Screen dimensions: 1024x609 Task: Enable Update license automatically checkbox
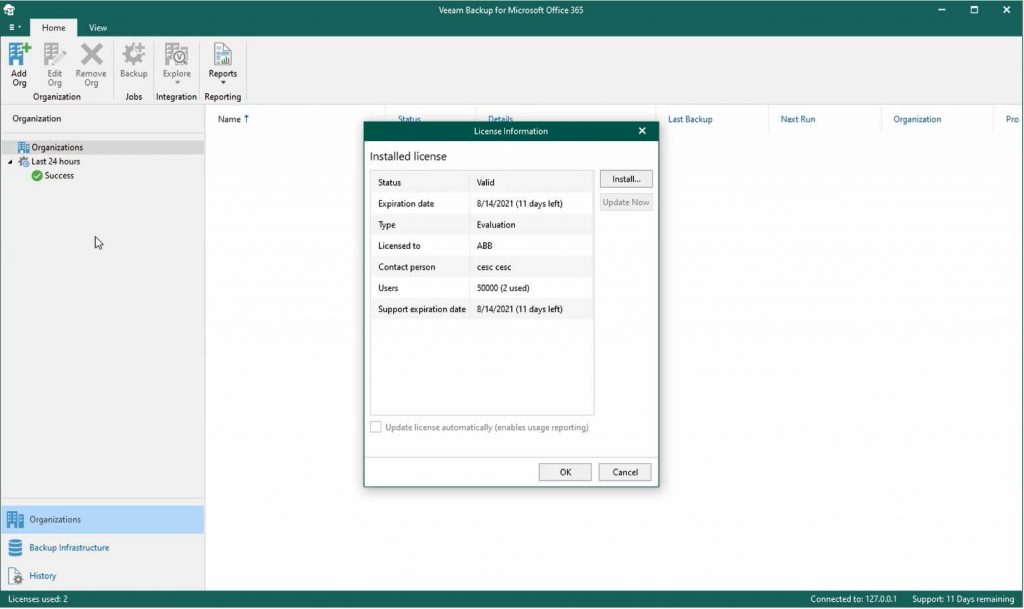tap(376, 427)
